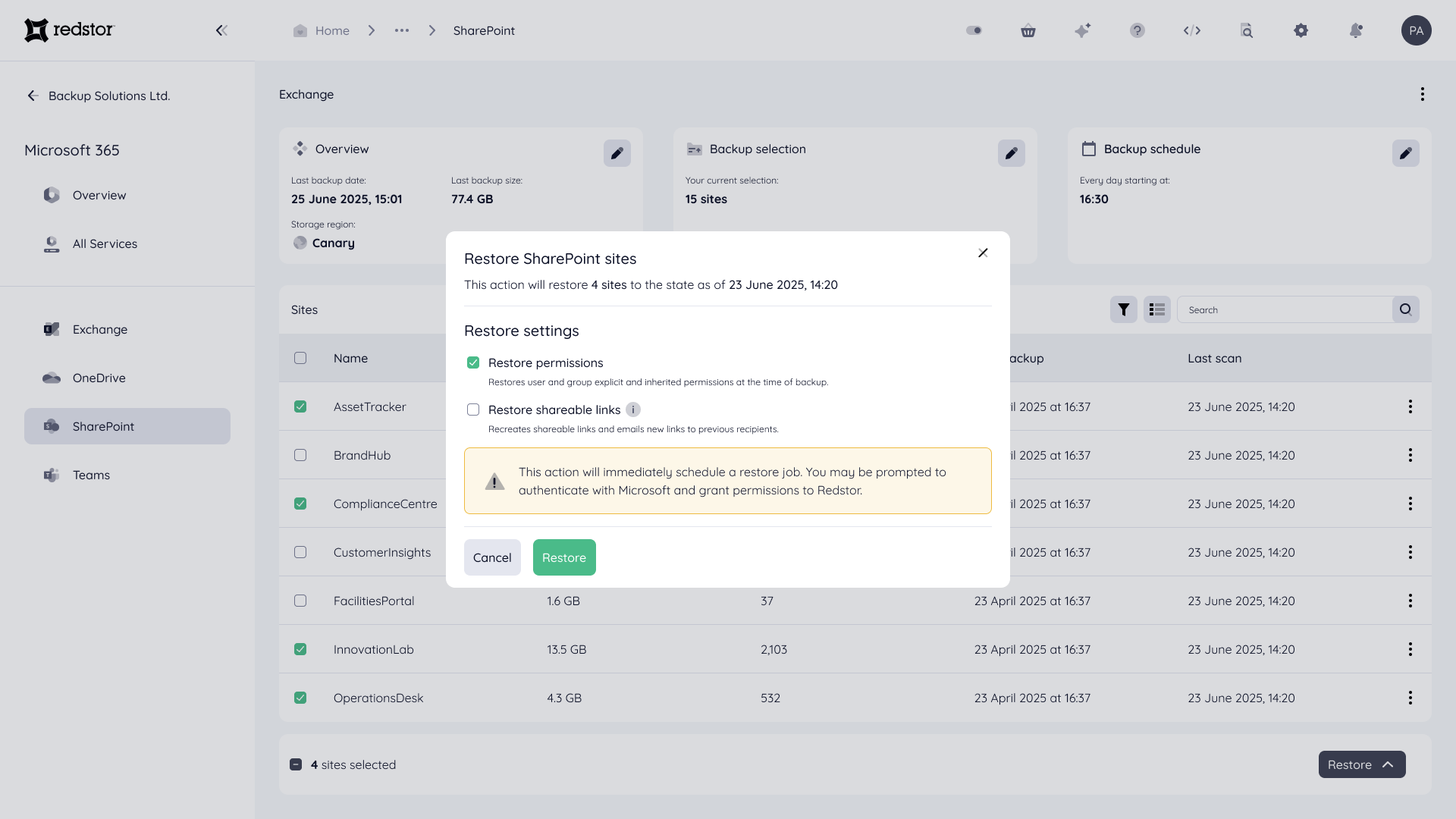Toggle the switch in top header bar

[974, 30]
